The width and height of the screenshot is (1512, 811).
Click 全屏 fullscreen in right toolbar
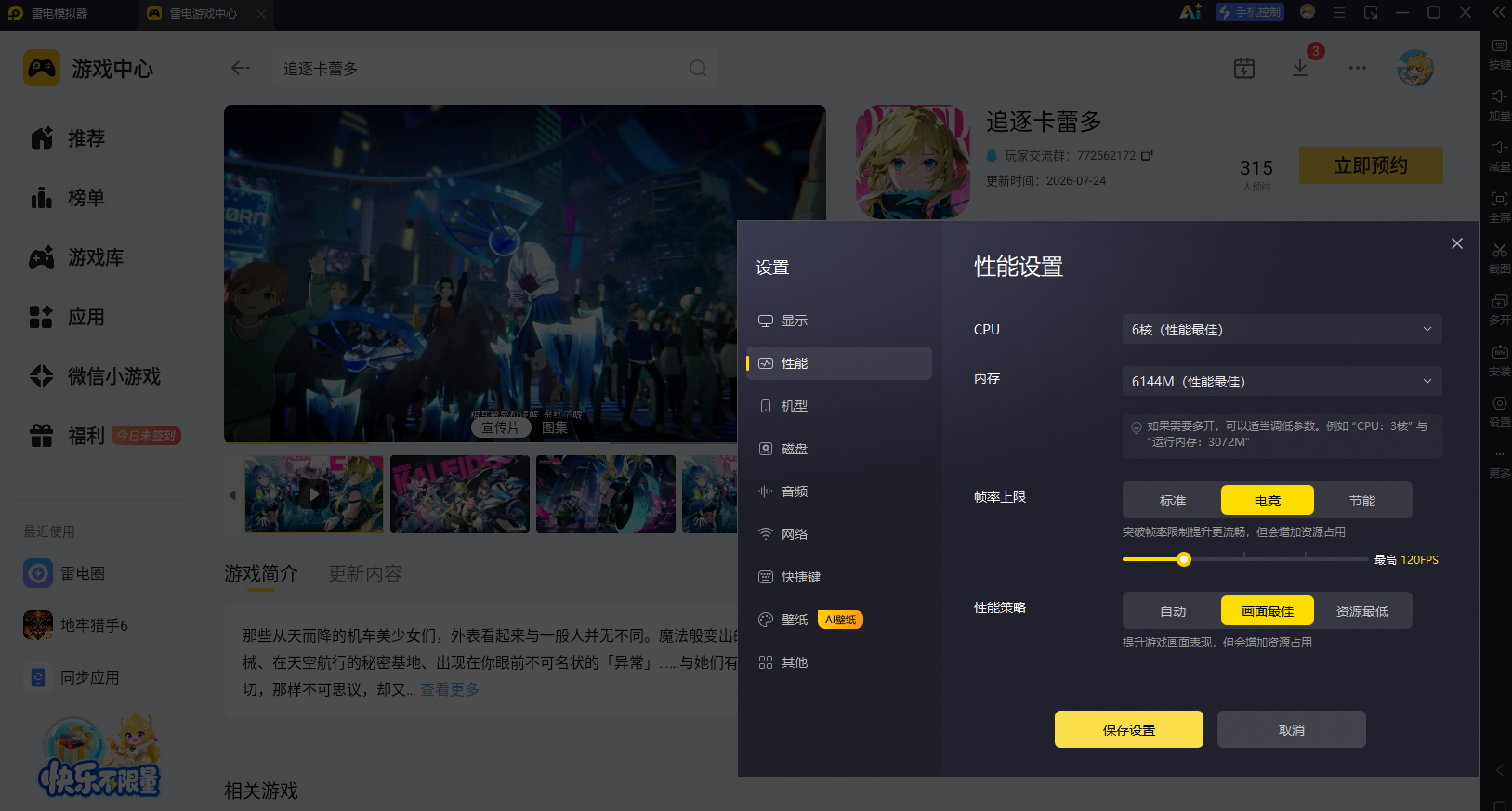1499,208
